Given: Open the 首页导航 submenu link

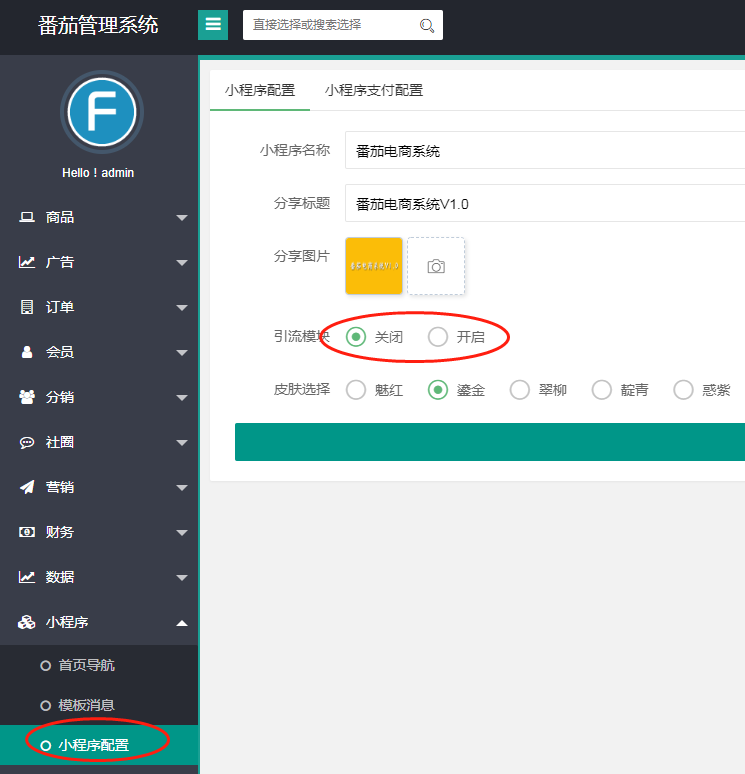Looking at the screenshot, I should coord(86,665).
